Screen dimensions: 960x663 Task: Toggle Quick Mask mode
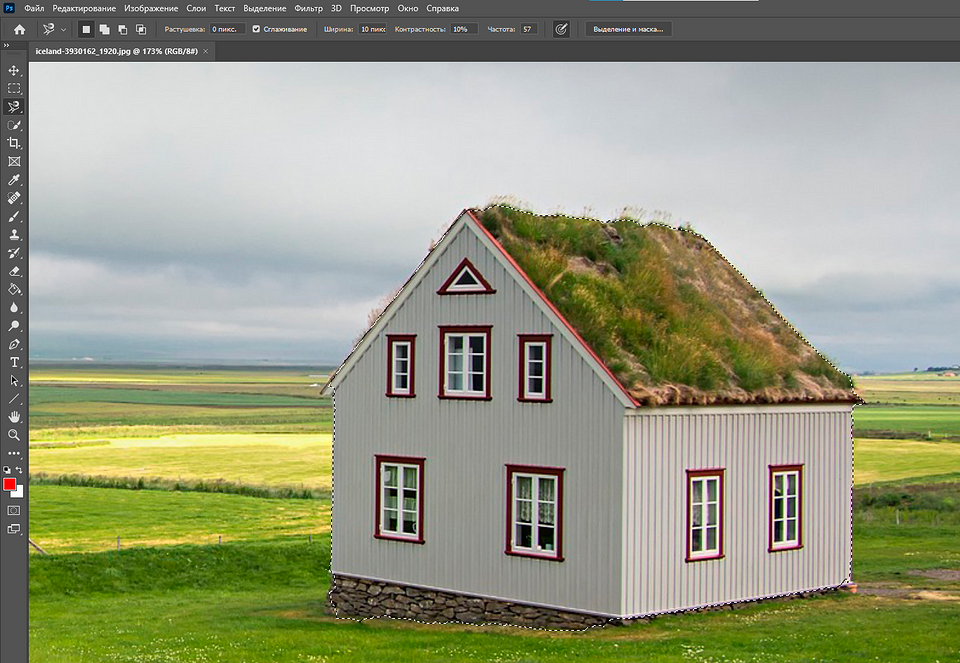[14, 510]
